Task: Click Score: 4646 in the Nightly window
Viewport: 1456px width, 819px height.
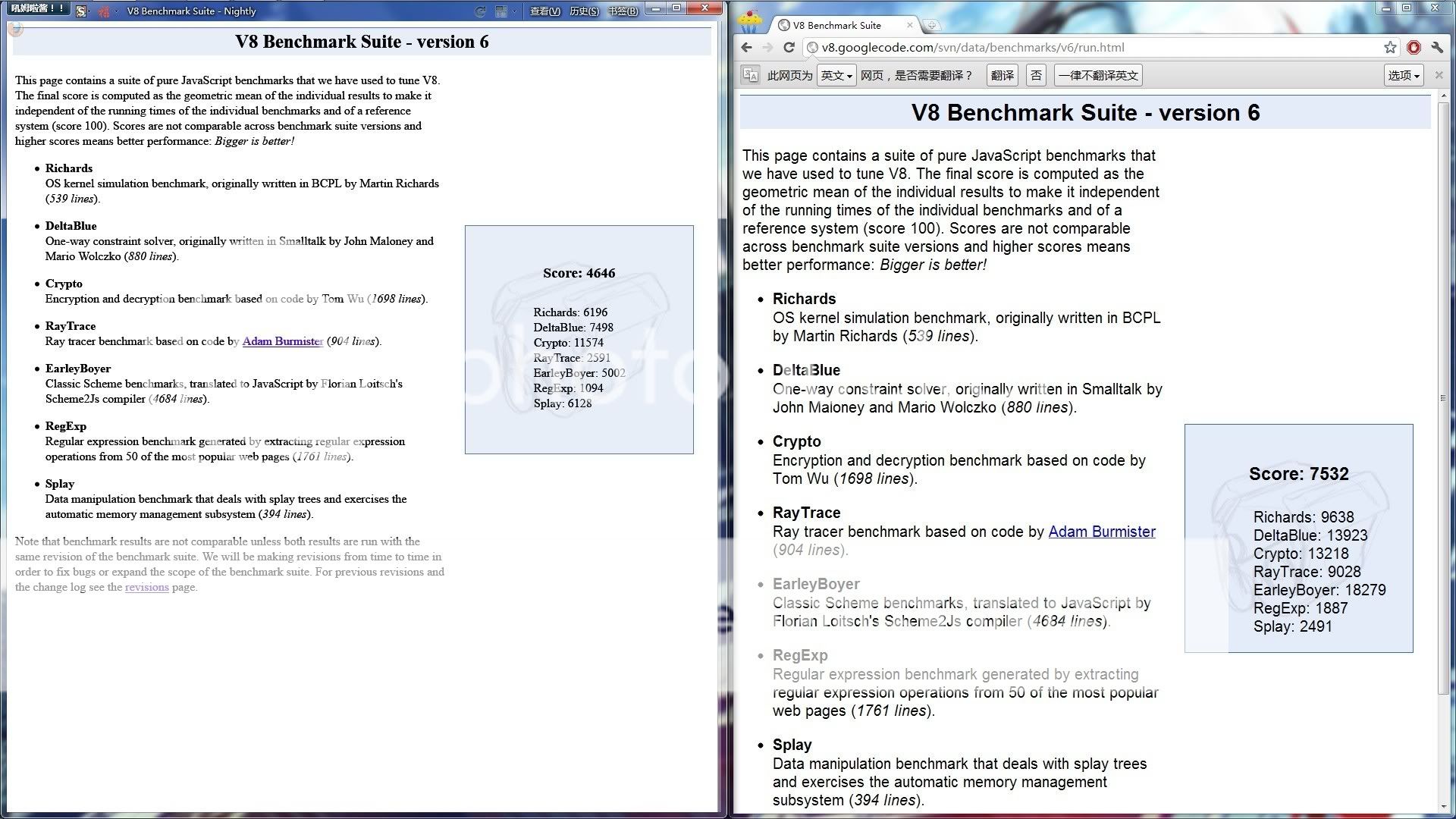Action: coord(579,273)
